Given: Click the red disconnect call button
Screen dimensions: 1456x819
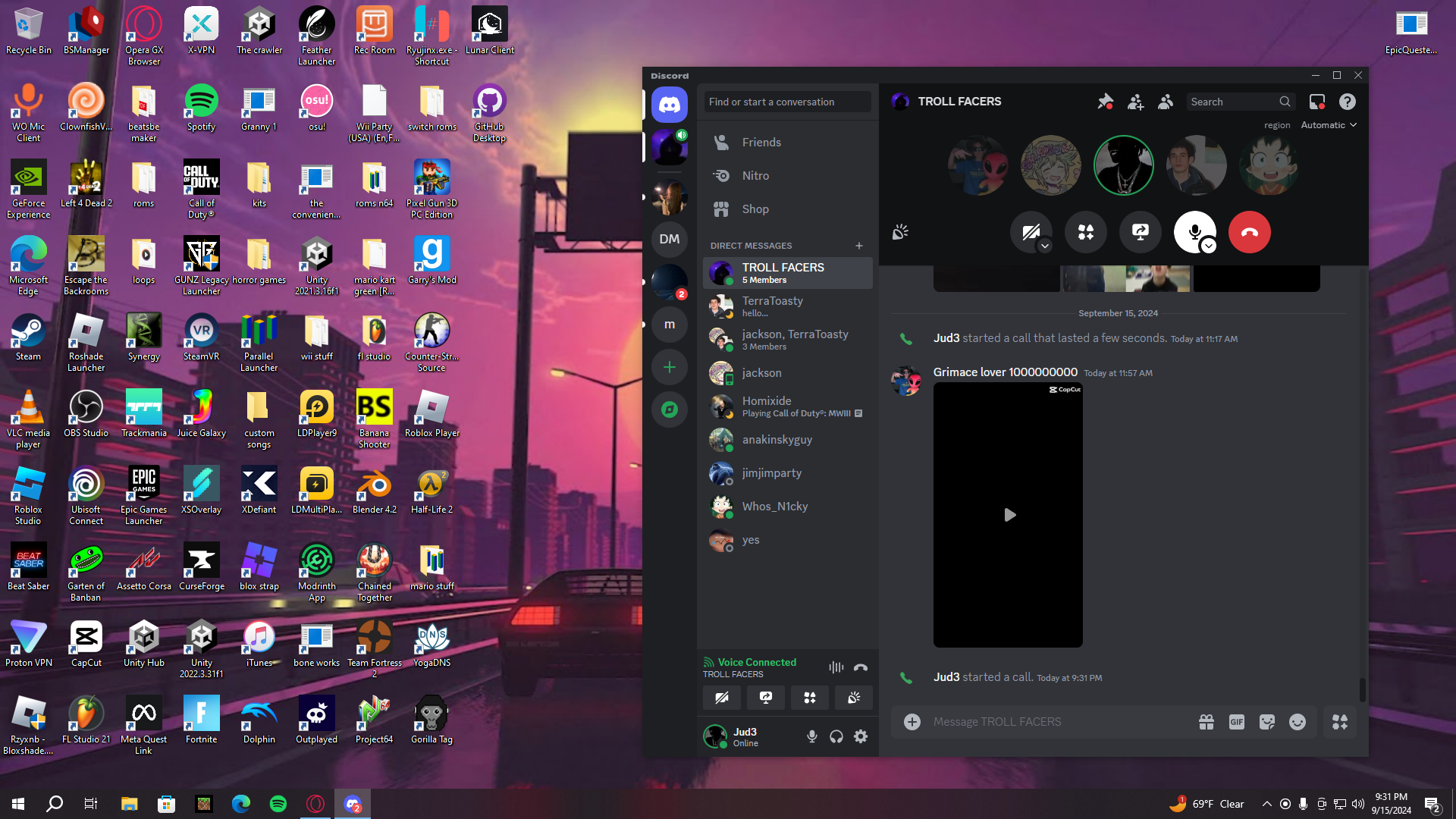Looking at the screenshot, I should (x=1249, y=232).
